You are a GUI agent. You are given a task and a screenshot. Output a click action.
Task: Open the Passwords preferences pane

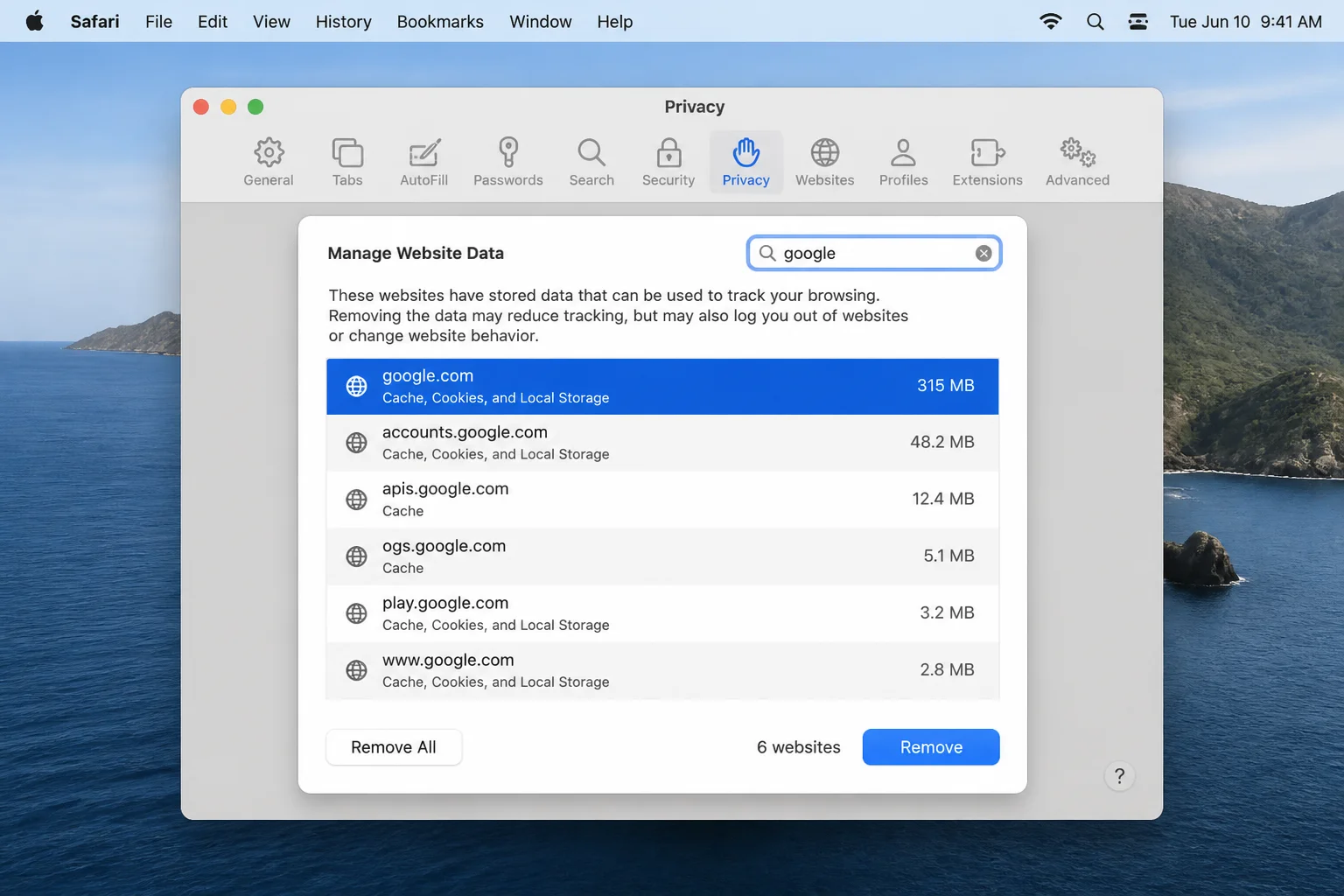pyautogui.click(x=507, y=163)
